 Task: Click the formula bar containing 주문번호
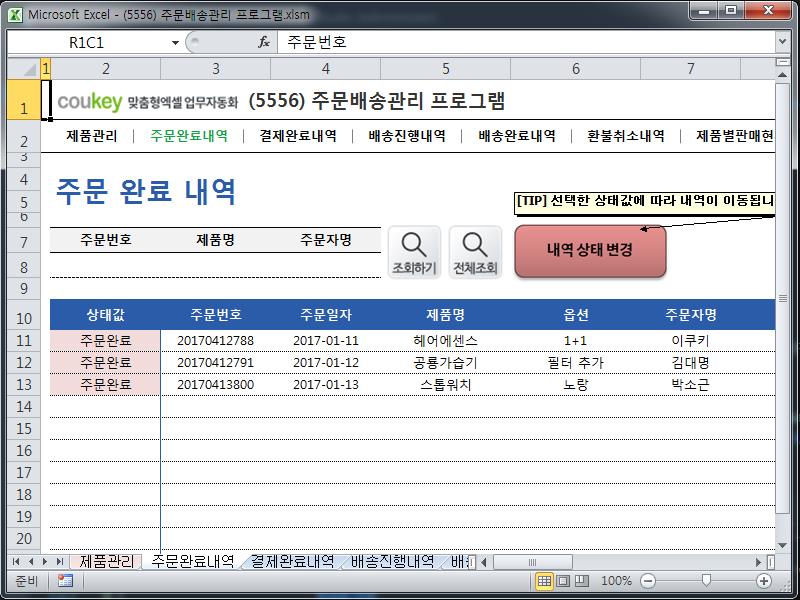[x=526, y=42]
